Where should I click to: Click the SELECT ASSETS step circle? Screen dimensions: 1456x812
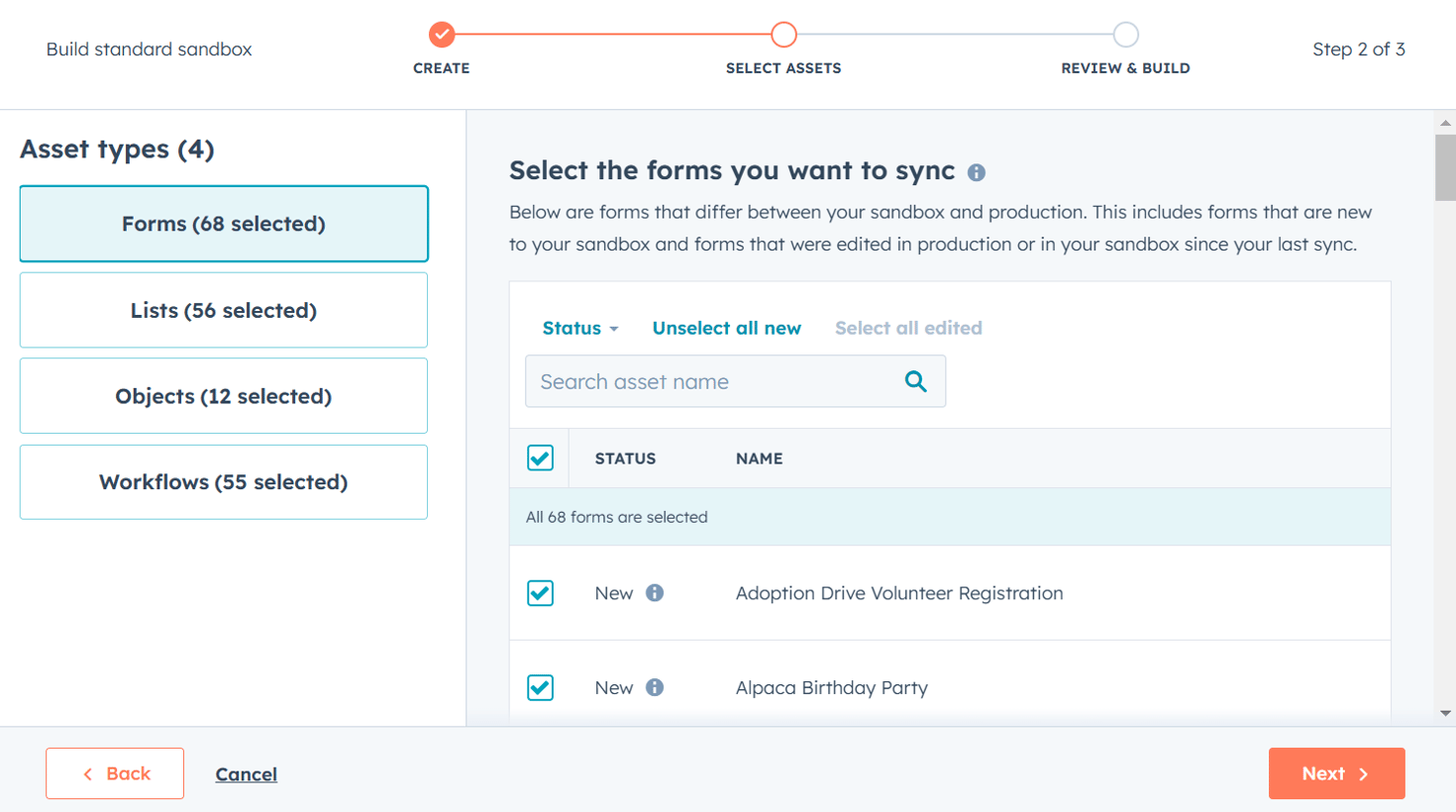[x=783, y=33]
